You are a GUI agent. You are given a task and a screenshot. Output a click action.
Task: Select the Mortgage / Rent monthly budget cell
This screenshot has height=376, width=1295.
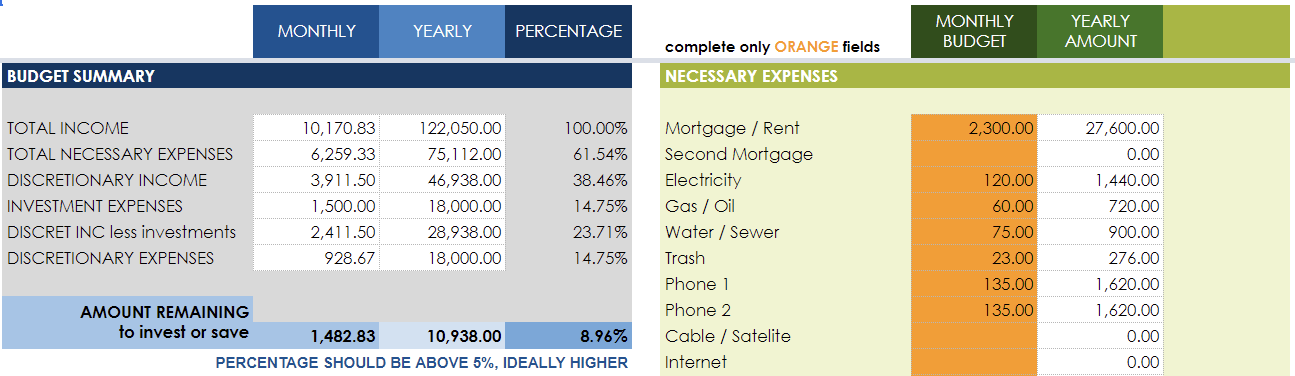pos(974,128)
